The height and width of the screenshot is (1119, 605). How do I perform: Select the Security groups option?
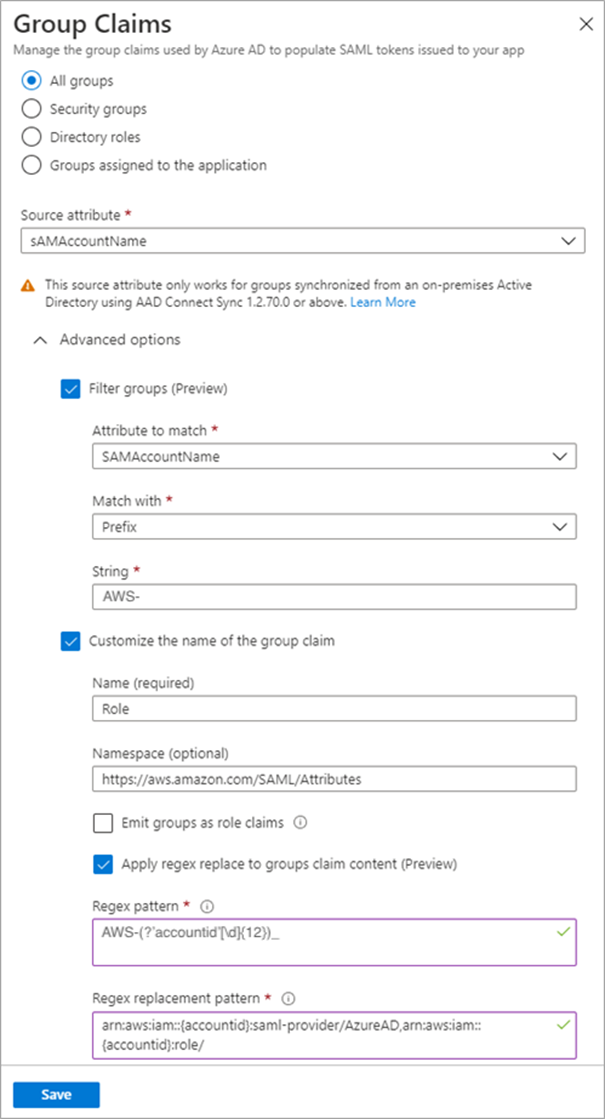click(x=31, y=109)
